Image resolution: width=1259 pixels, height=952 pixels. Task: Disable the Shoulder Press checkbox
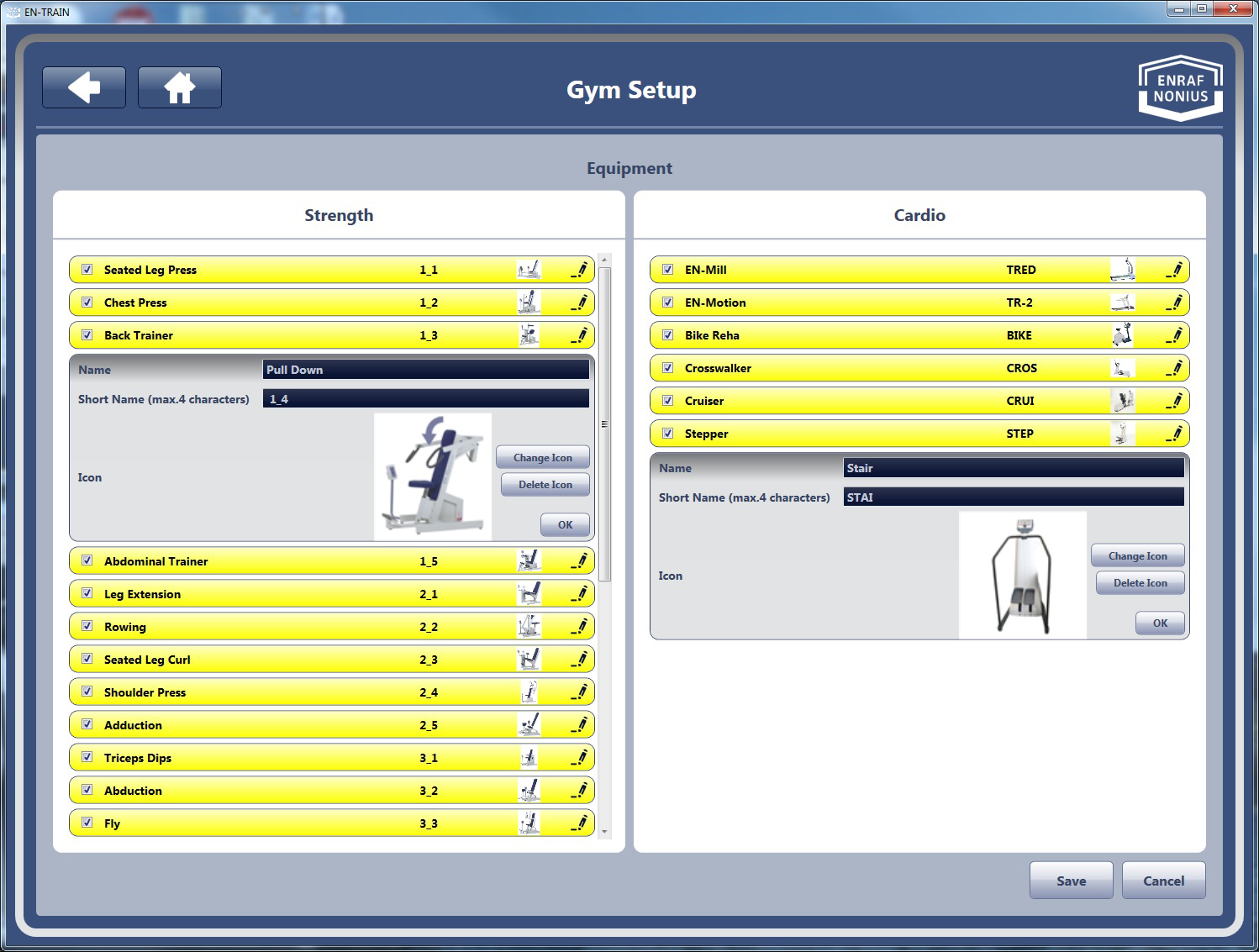point(87,692)
